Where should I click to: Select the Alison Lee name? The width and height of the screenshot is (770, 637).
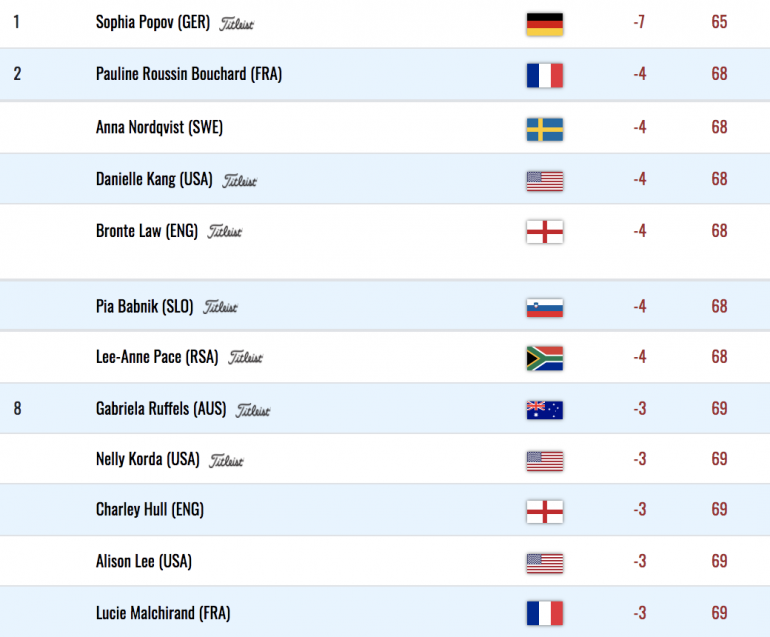143,561
